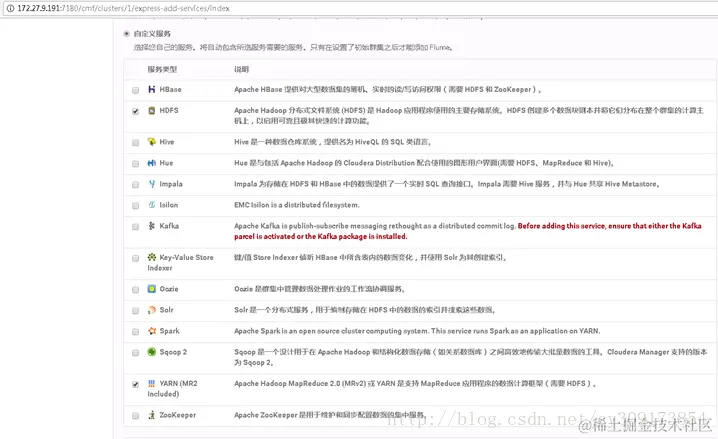Click the Solr service icon
This screenshot has height=439, width=718.
[x=152, y=310]
